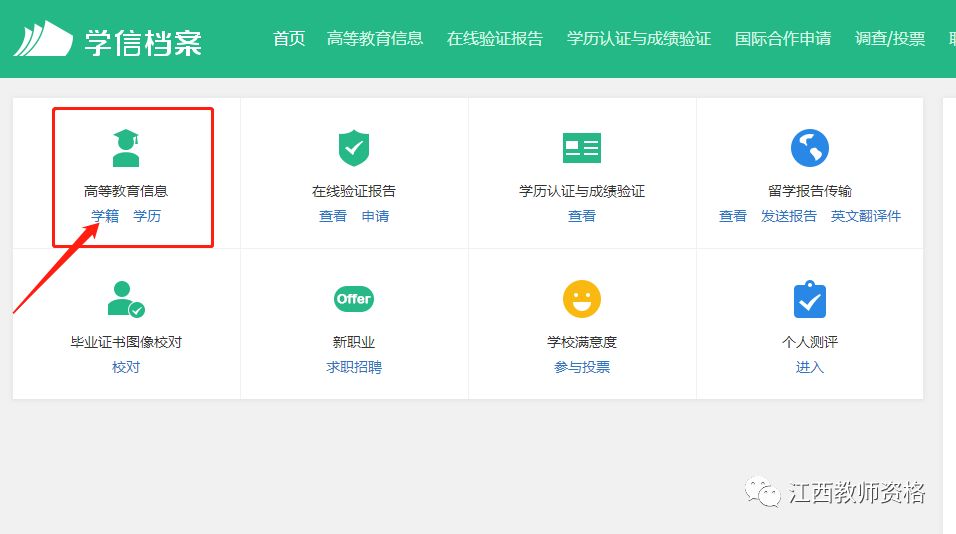This screenshot has width=956, height=534.
Task: Click the 发送报告 link
Action: pos(788,216)
